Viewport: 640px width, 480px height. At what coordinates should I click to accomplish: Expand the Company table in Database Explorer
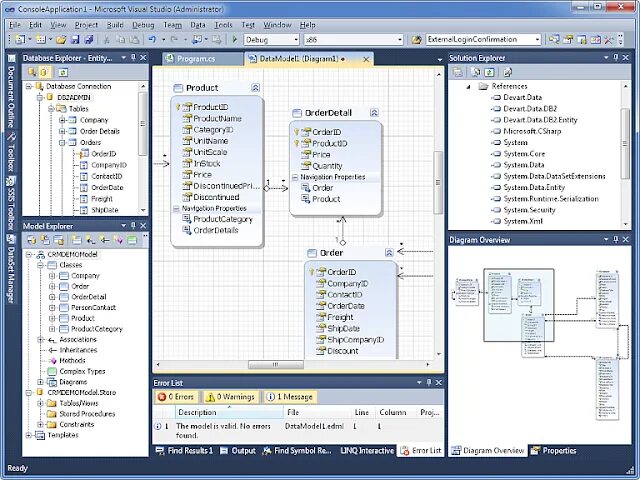pos(62,120)
